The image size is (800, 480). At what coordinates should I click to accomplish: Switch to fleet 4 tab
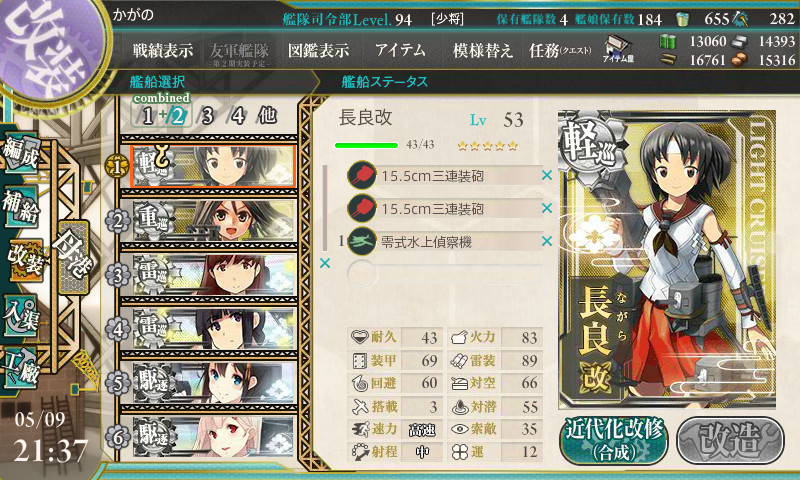point(238,116)
